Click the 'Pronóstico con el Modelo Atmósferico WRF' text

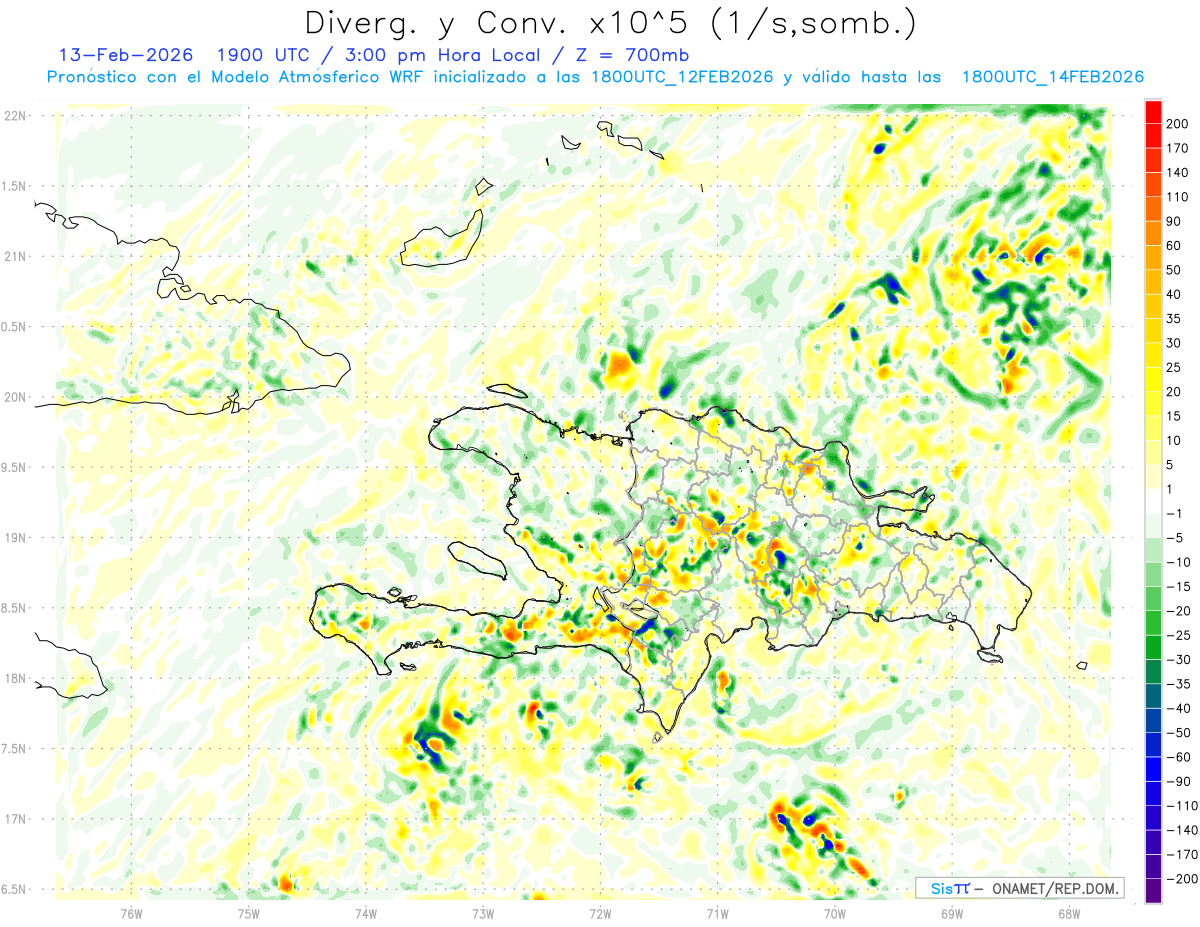click(237, 77)
